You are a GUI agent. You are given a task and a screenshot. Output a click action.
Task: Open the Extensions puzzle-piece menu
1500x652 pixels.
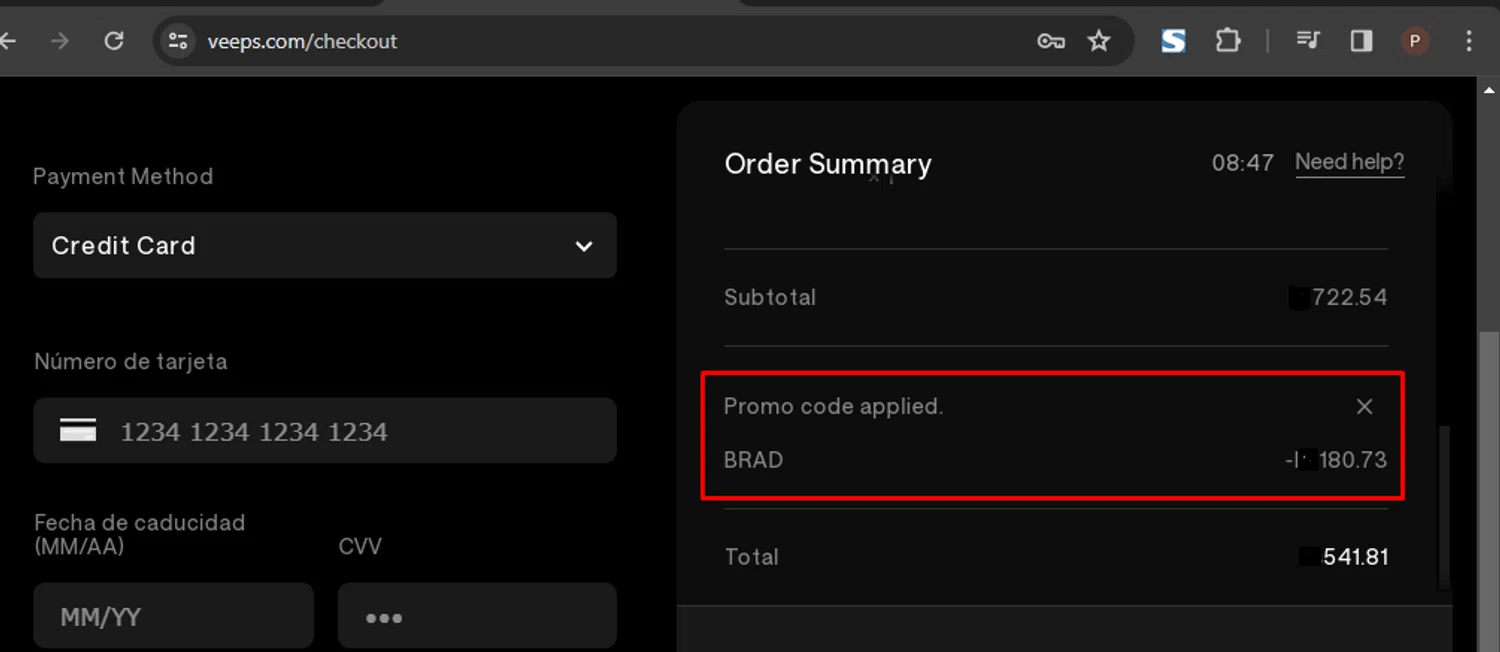pos(1227,41)
